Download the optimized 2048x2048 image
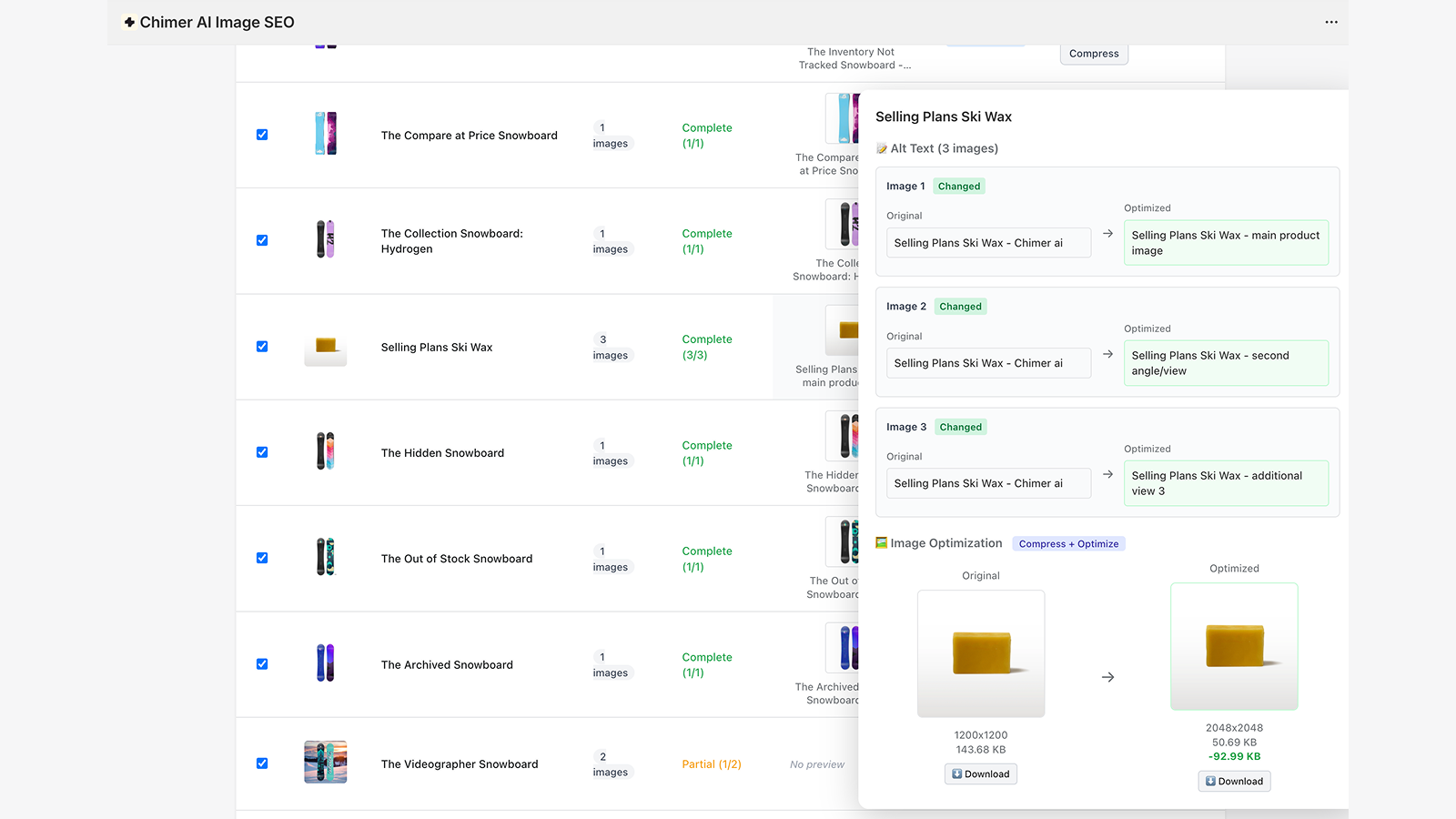The height and width of the screenshot is (819, 1456). tap(1234, 782)
